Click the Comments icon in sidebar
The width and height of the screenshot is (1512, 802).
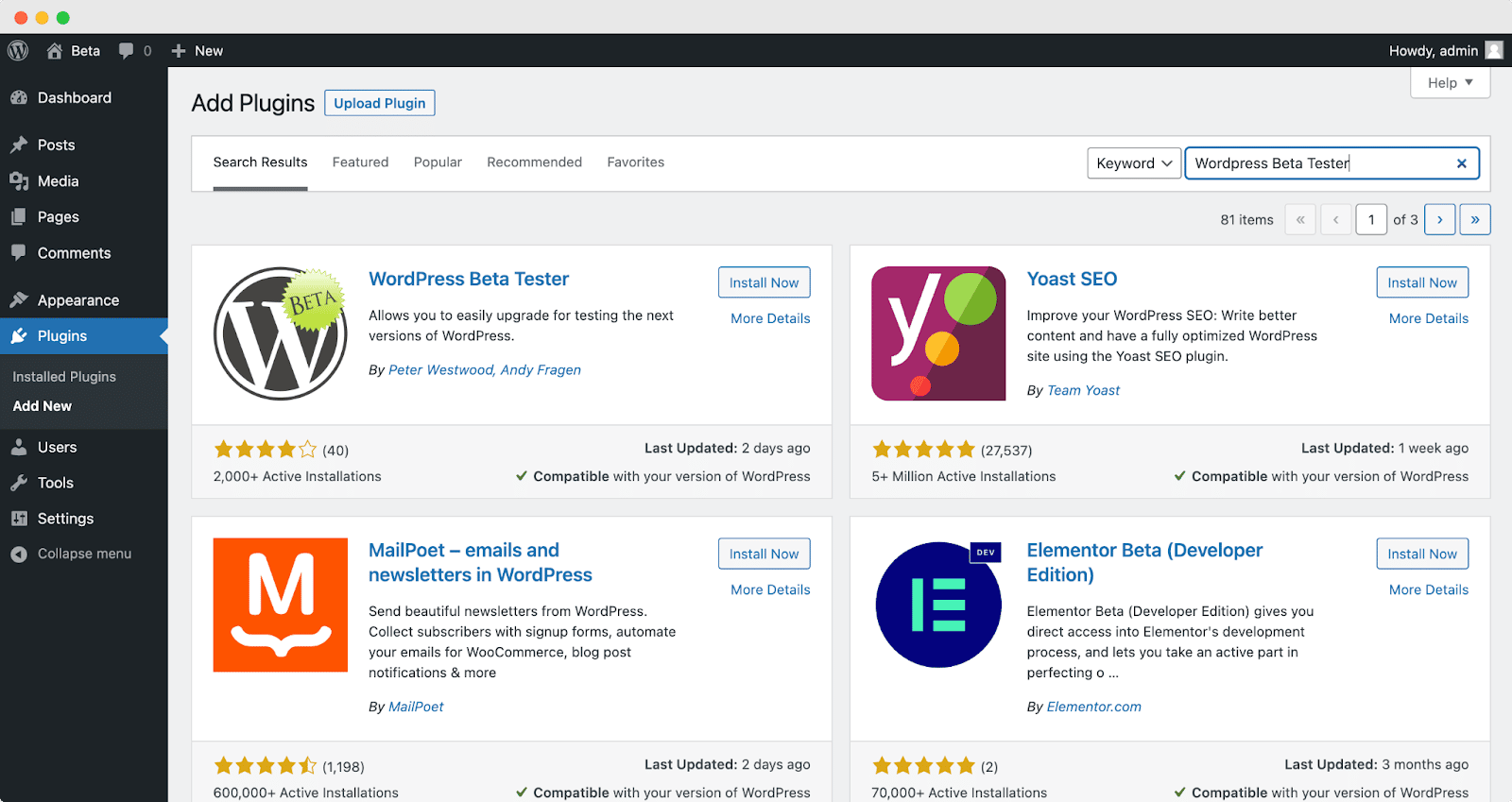click(19, 253)
